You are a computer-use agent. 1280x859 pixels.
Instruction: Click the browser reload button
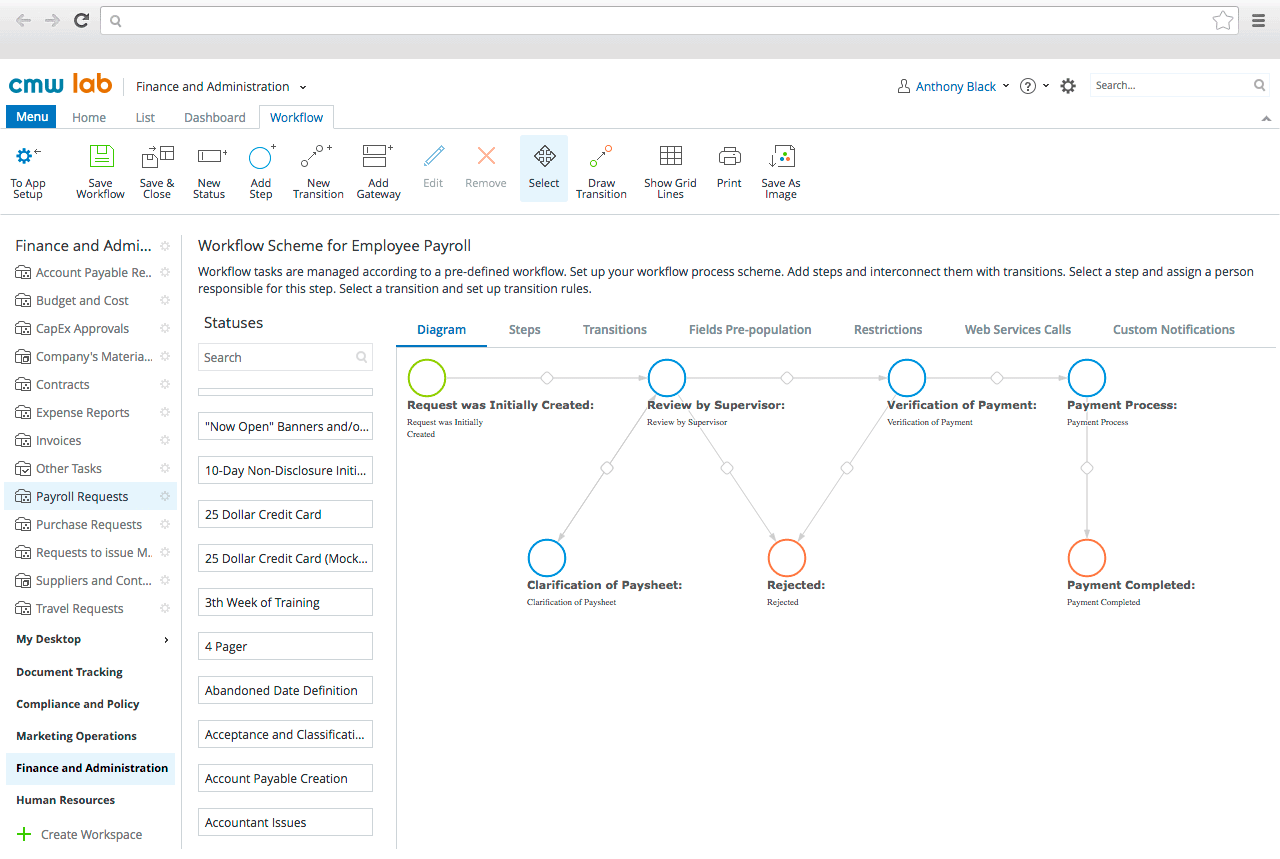[x=82, y=20]
